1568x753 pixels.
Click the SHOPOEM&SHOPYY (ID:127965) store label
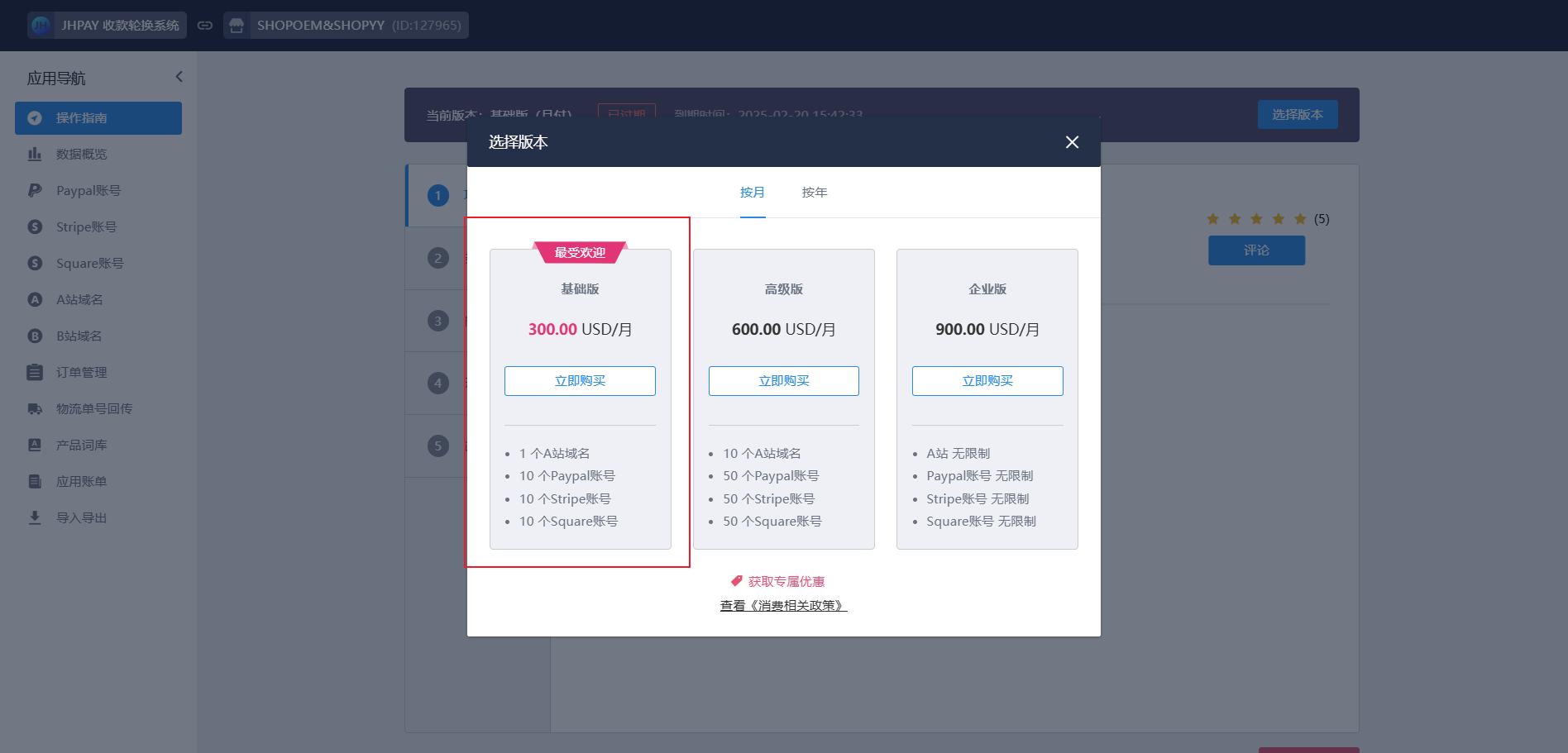tap(359, 26)
